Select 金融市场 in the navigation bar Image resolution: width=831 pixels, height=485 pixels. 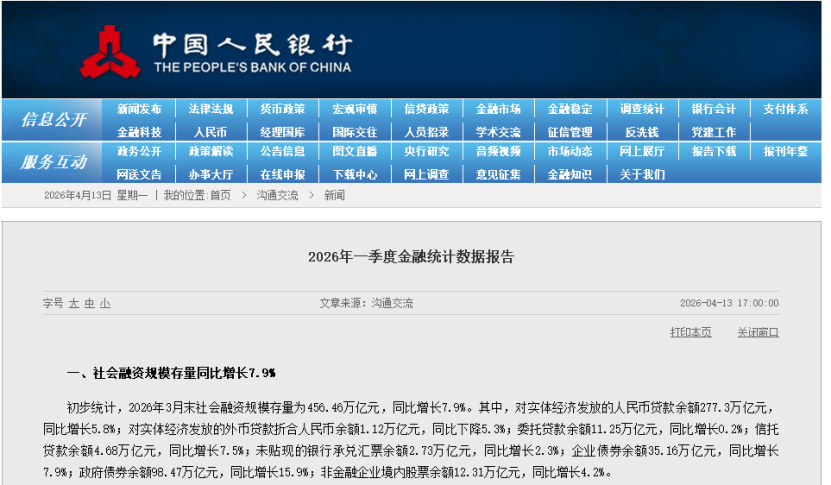coord(498,109)
